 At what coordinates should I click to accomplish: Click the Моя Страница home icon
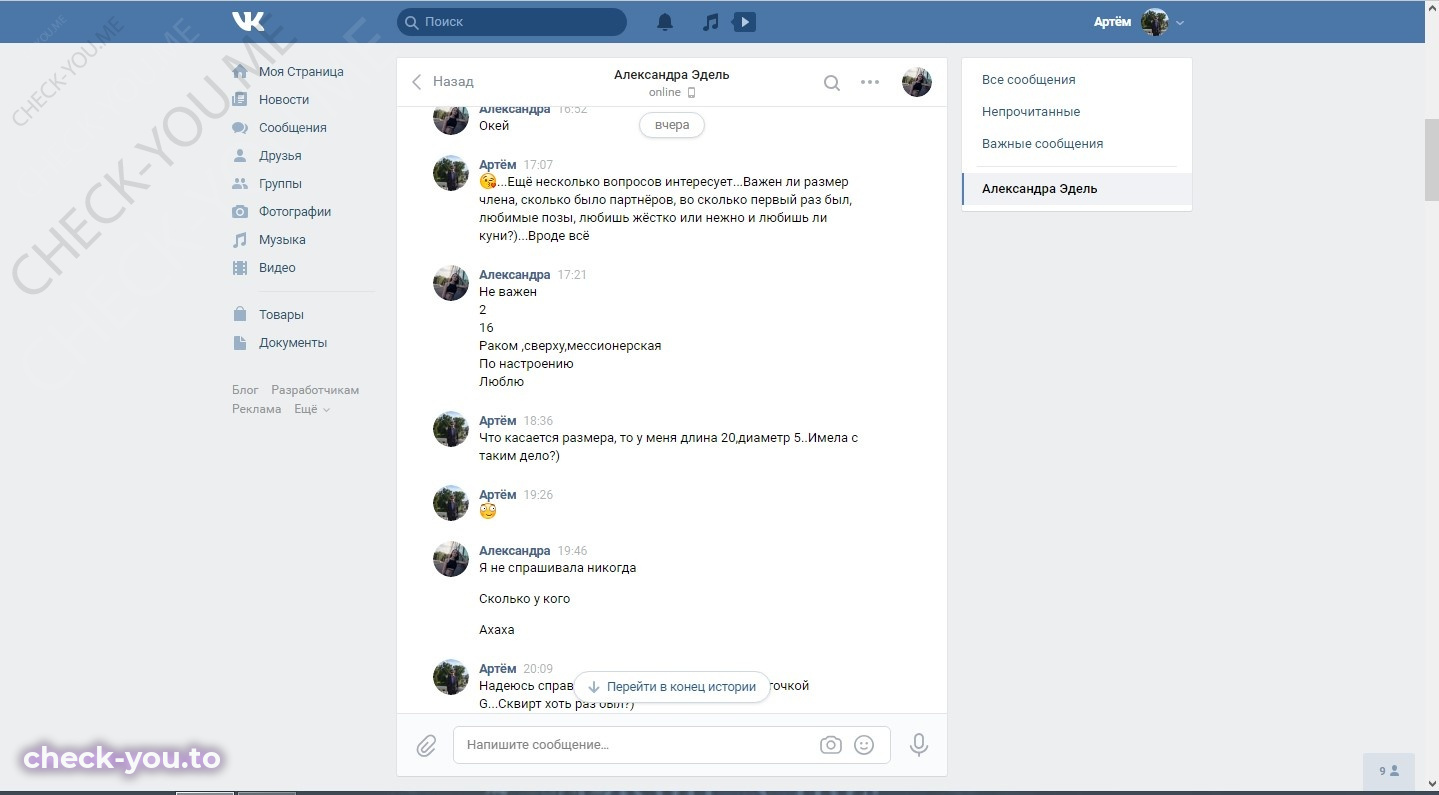click(x=240, y=72)
